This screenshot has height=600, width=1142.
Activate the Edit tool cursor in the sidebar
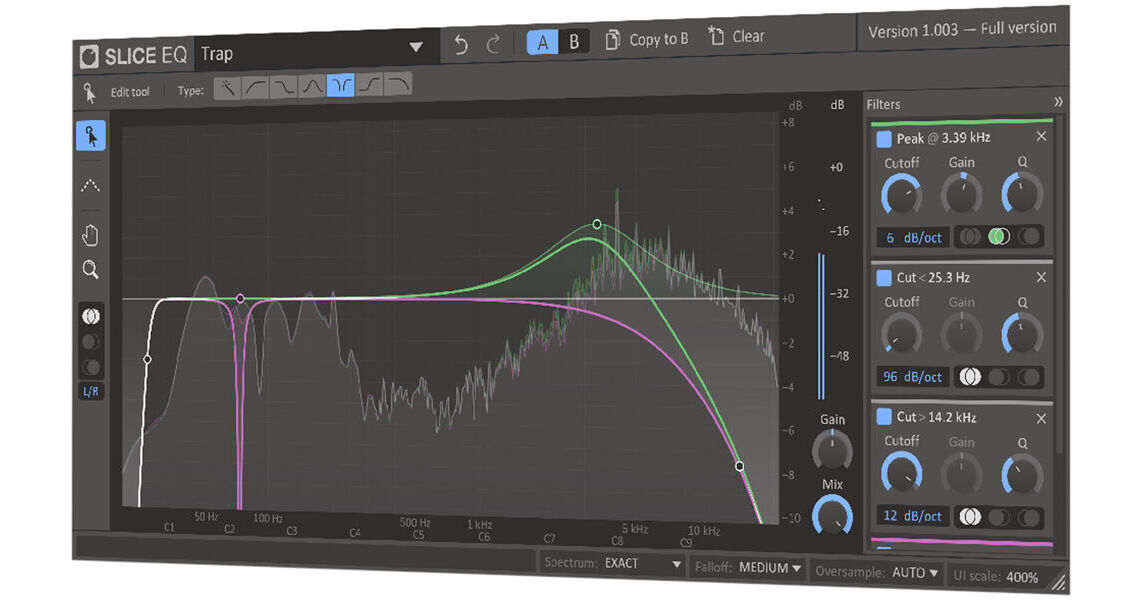(91, 137)
